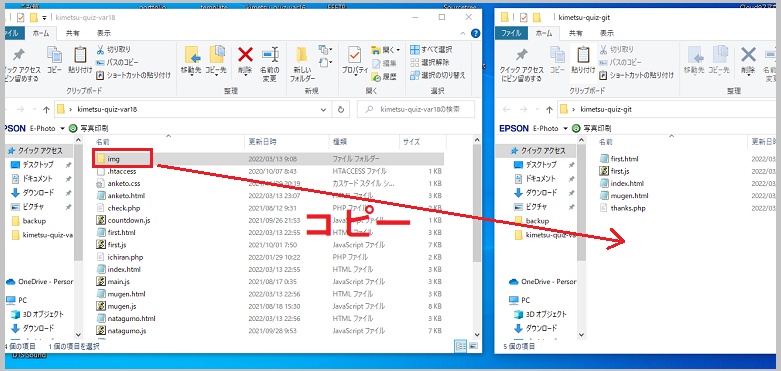Screen dimensions: 781x371
Task: Click Pin to Quick Access in kimetsu-quiz-git window
Action: pyautogui.click(x=521, y=65)
